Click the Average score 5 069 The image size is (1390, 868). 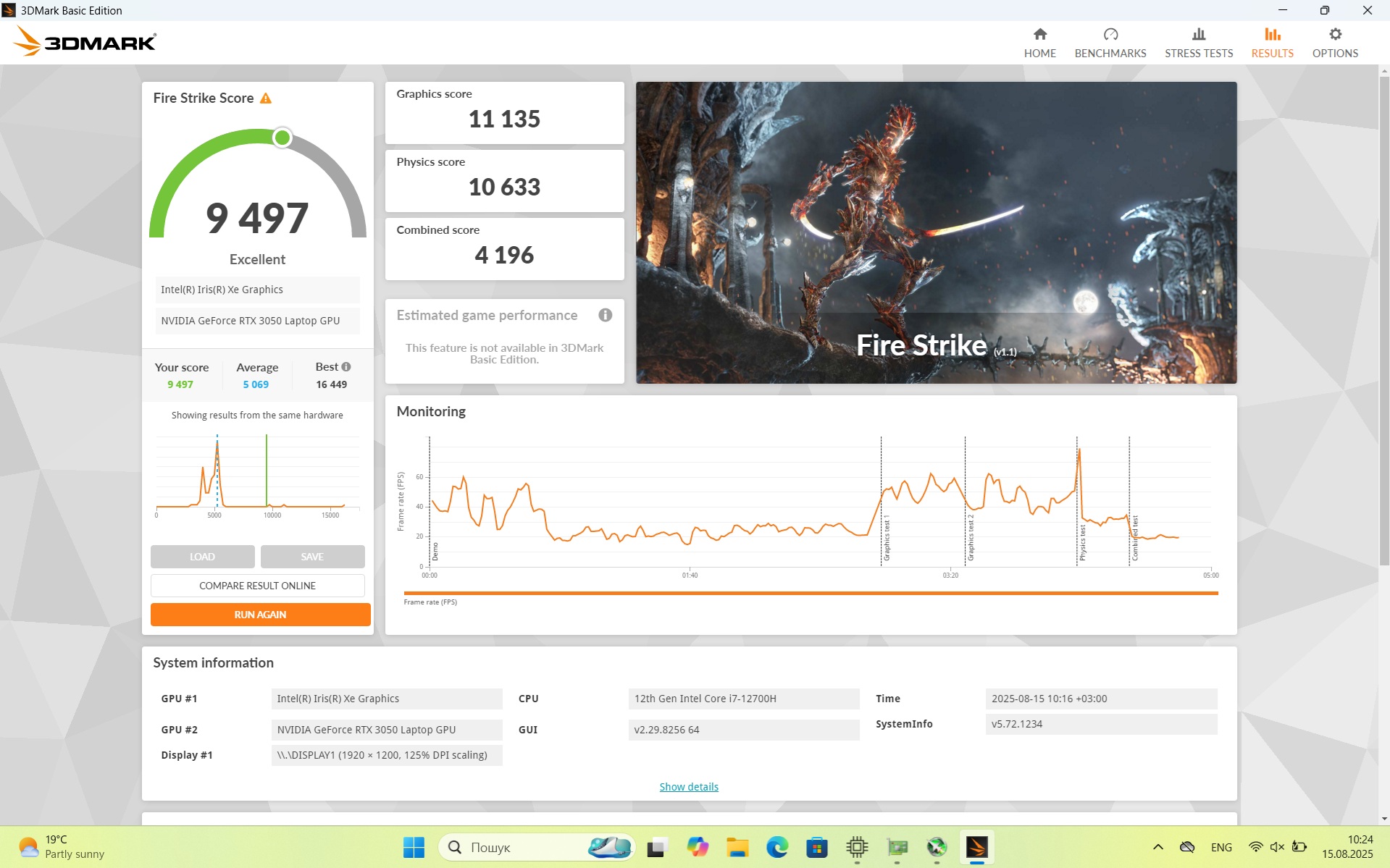point(256,384)
